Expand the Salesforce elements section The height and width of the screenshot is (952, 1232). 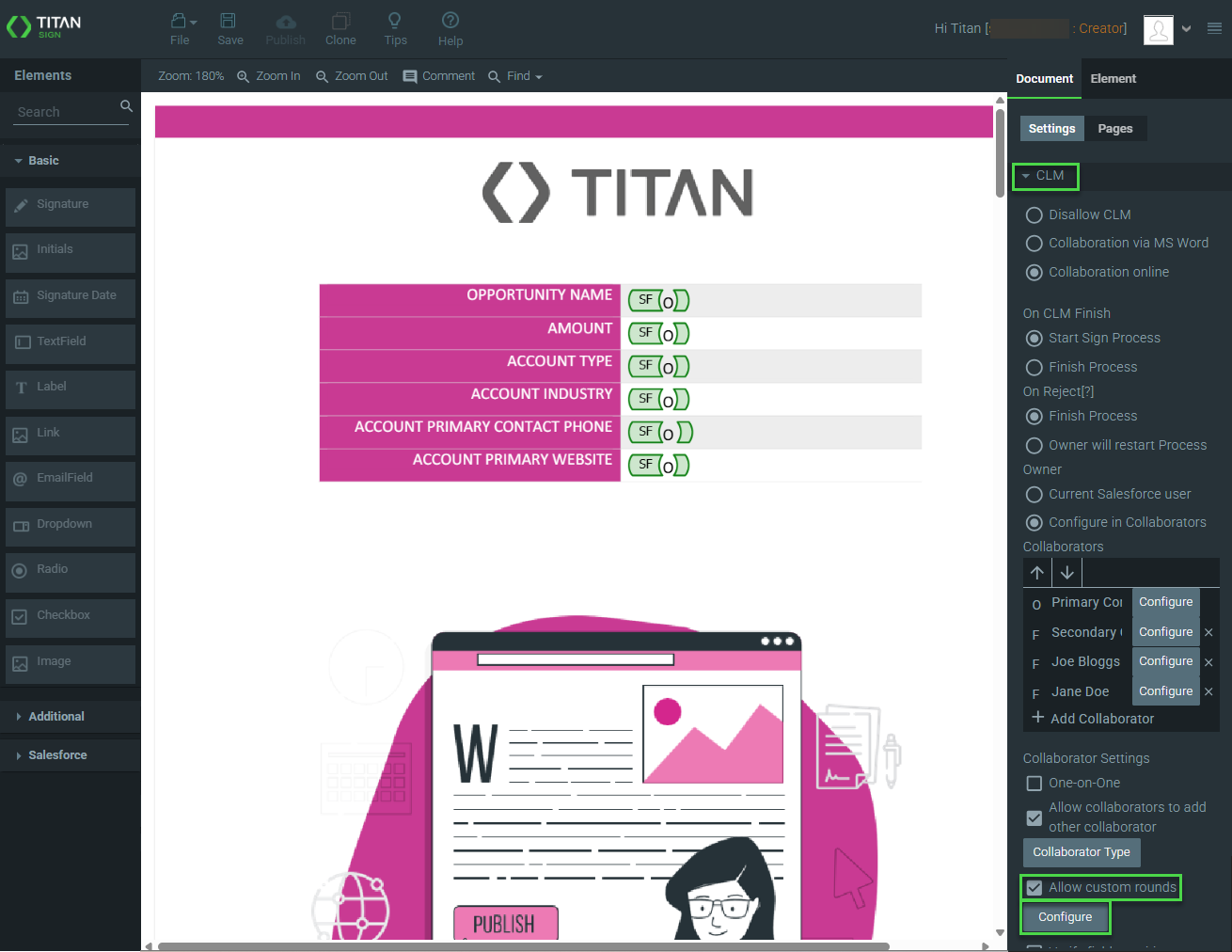coord(58,754)
